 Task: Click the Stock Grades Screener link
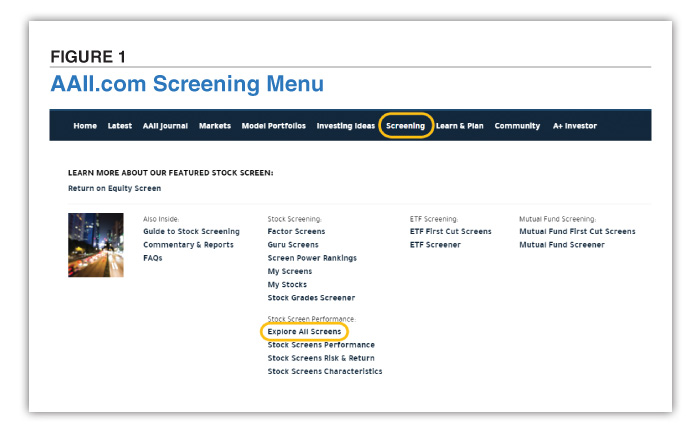(x=311, y=298)
